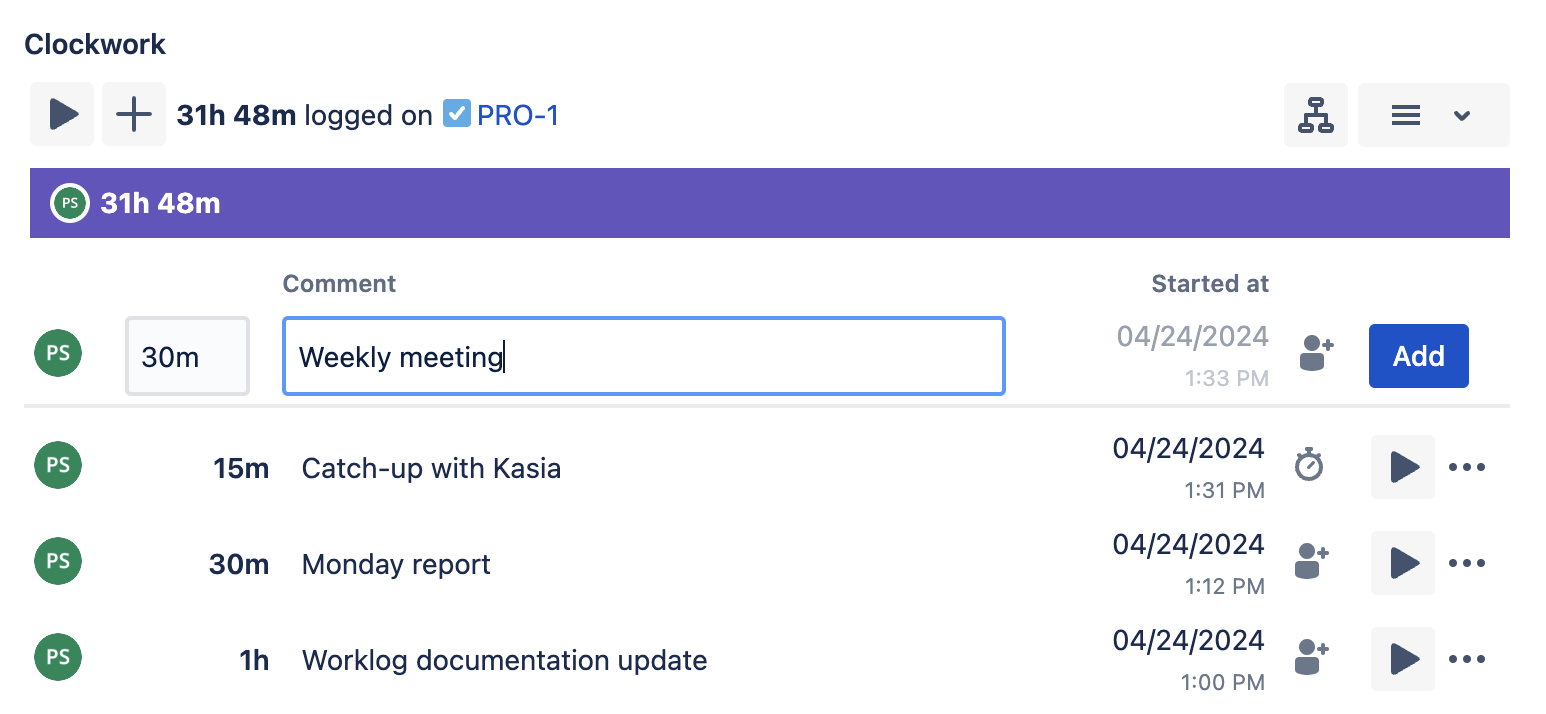Edit the 30m time spent field
The height and width of the screenshot is (714, 1546).
pos(187,357)
